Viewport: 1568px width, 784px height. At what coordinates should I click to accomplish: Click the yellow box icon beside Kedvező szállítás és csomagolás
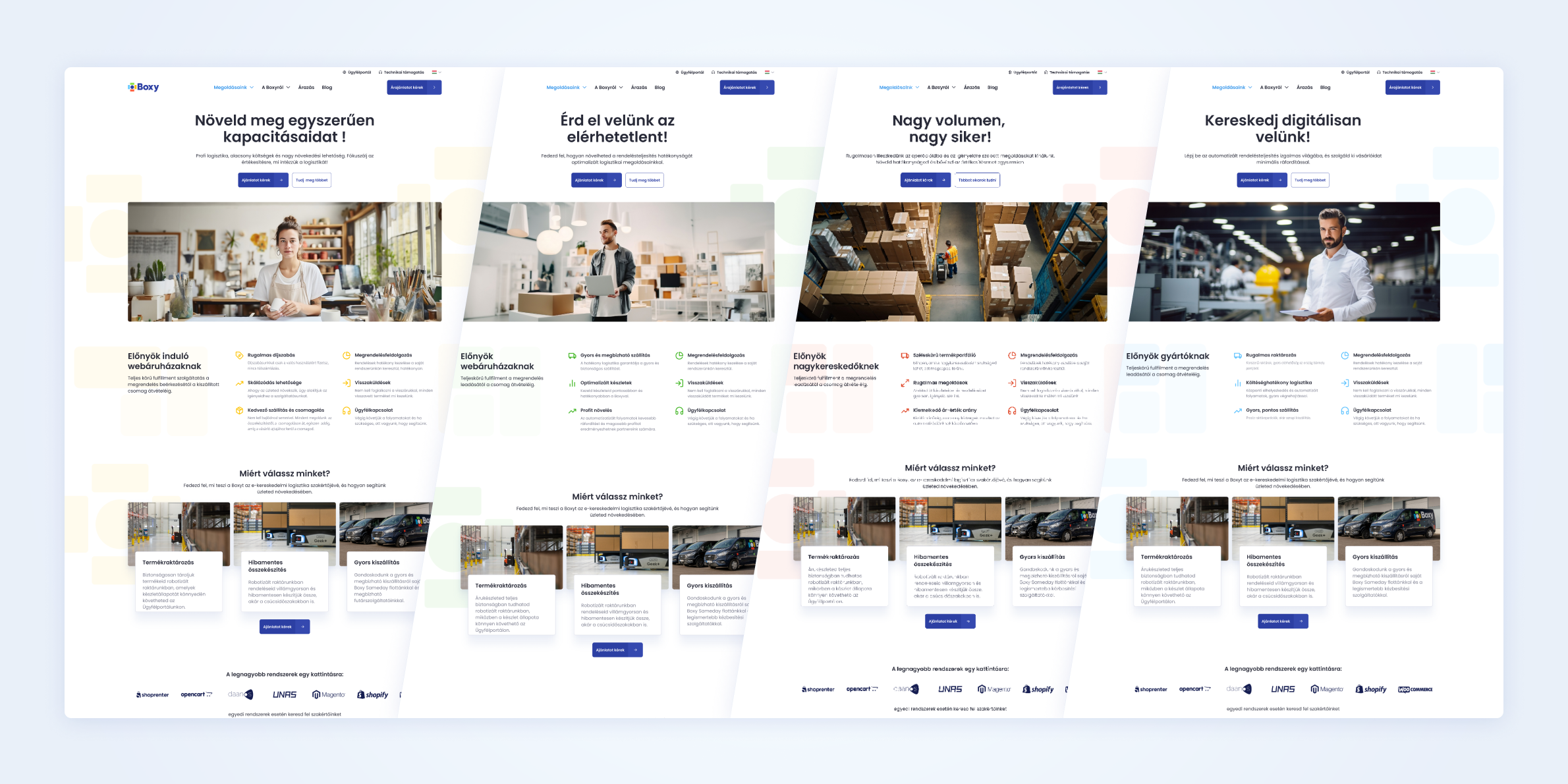(239, 410)
